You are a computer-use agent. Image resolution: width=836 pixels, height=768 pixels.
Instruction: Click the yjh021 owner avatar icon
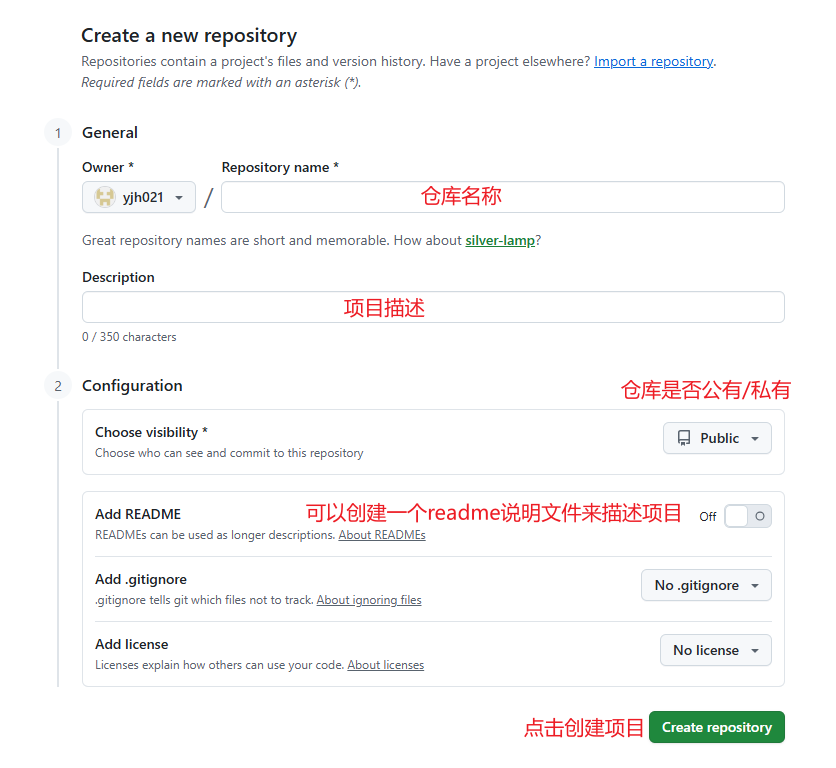point(105,197)
